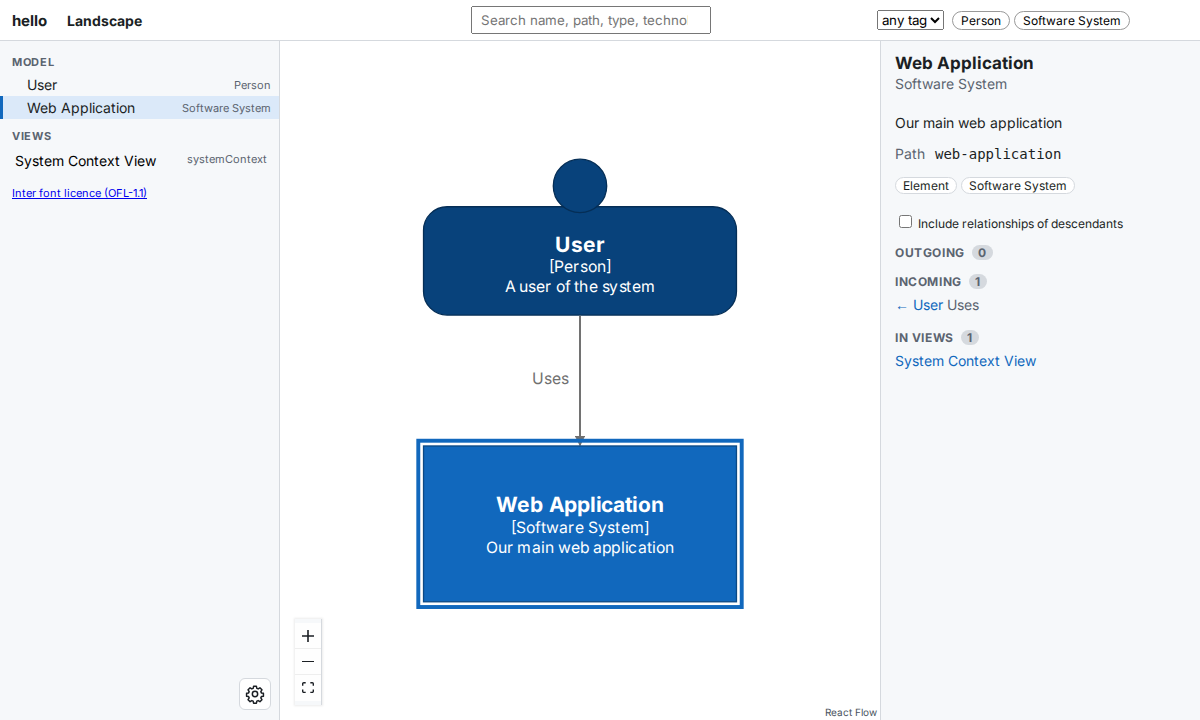Click 'Our main web application' description in details
1200x720 pixels.
pyautogui.click(x=978, y=123)
